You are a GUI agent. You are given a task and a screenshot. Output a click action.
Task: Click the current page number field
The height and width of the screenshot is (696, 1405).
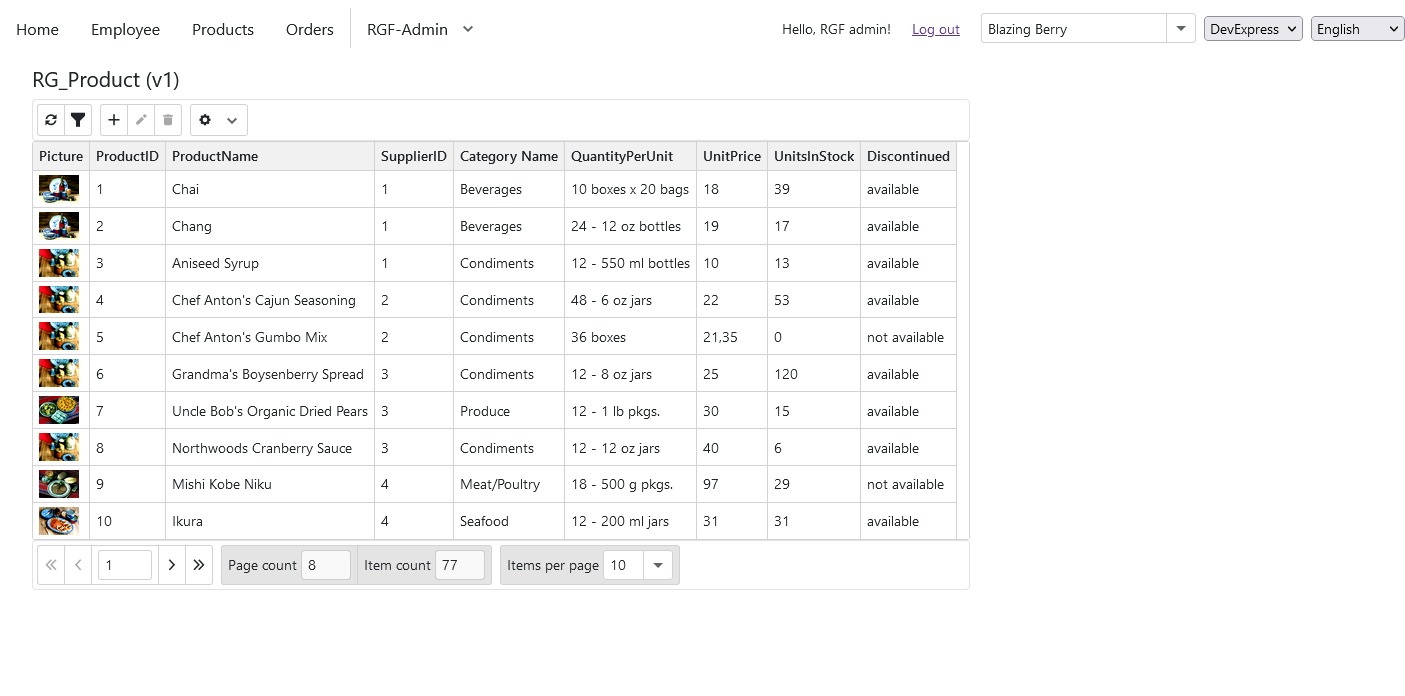pyautogui.click(x=125, y=565)
